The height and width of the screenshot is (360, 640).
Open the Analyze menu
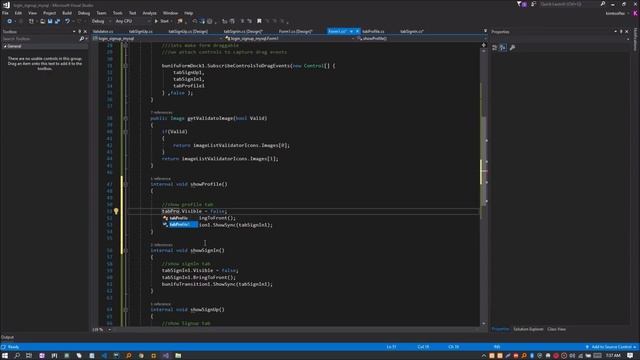(x=149, y=13)
